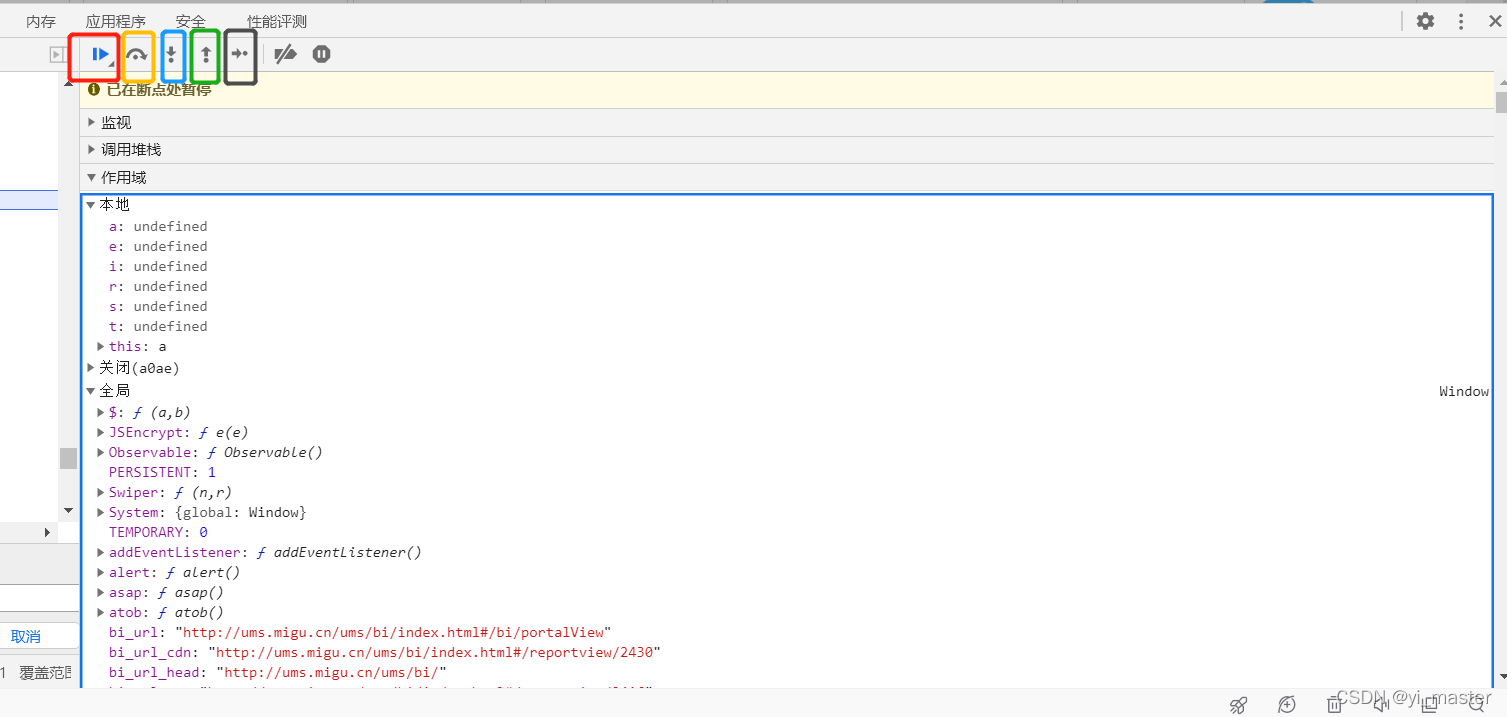
Task: Click the magnifier icon in the bottom bar
Action: tap(1476, 705)
